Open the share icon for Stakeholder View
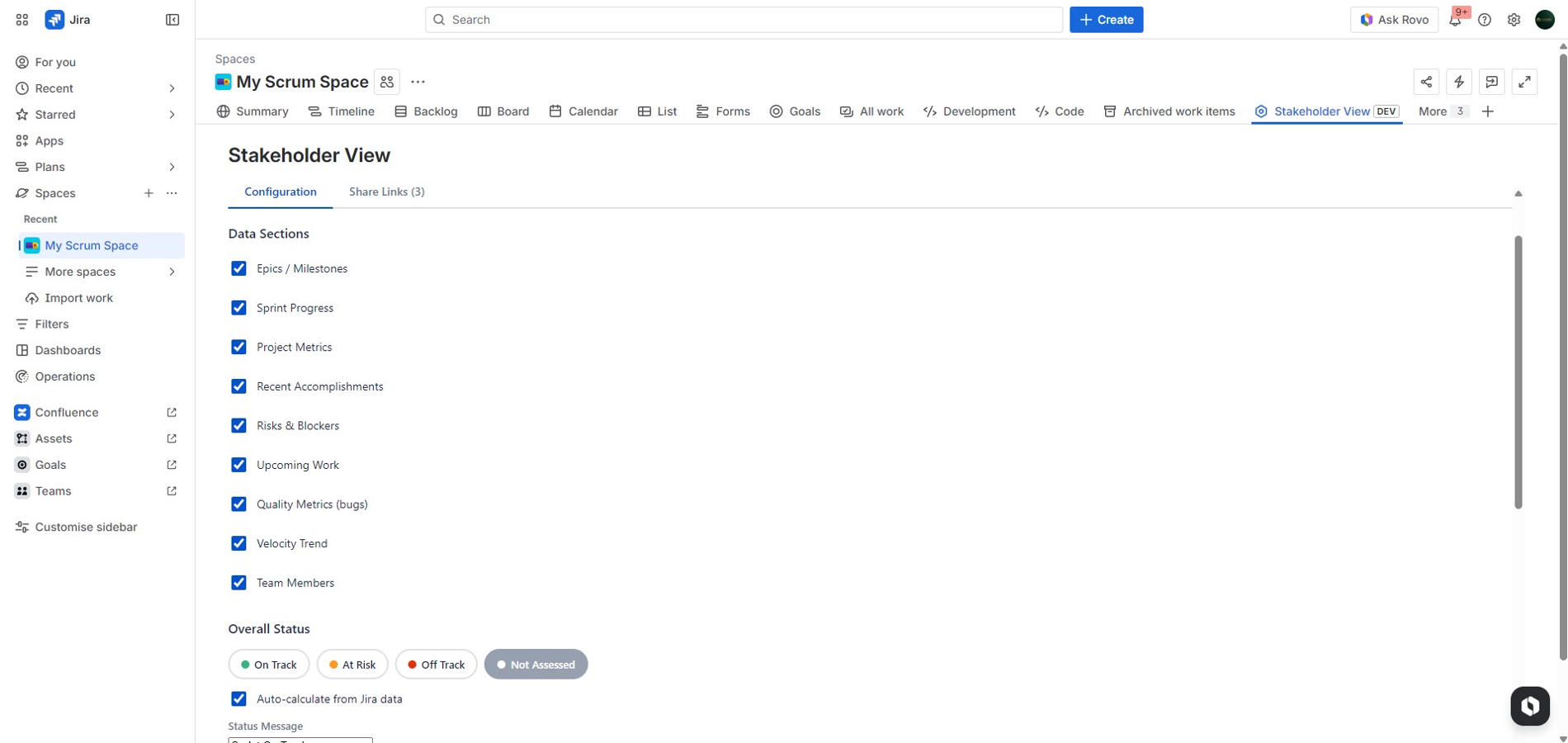This screenshot has width=1568, height=743. (x=1426, y=81)
